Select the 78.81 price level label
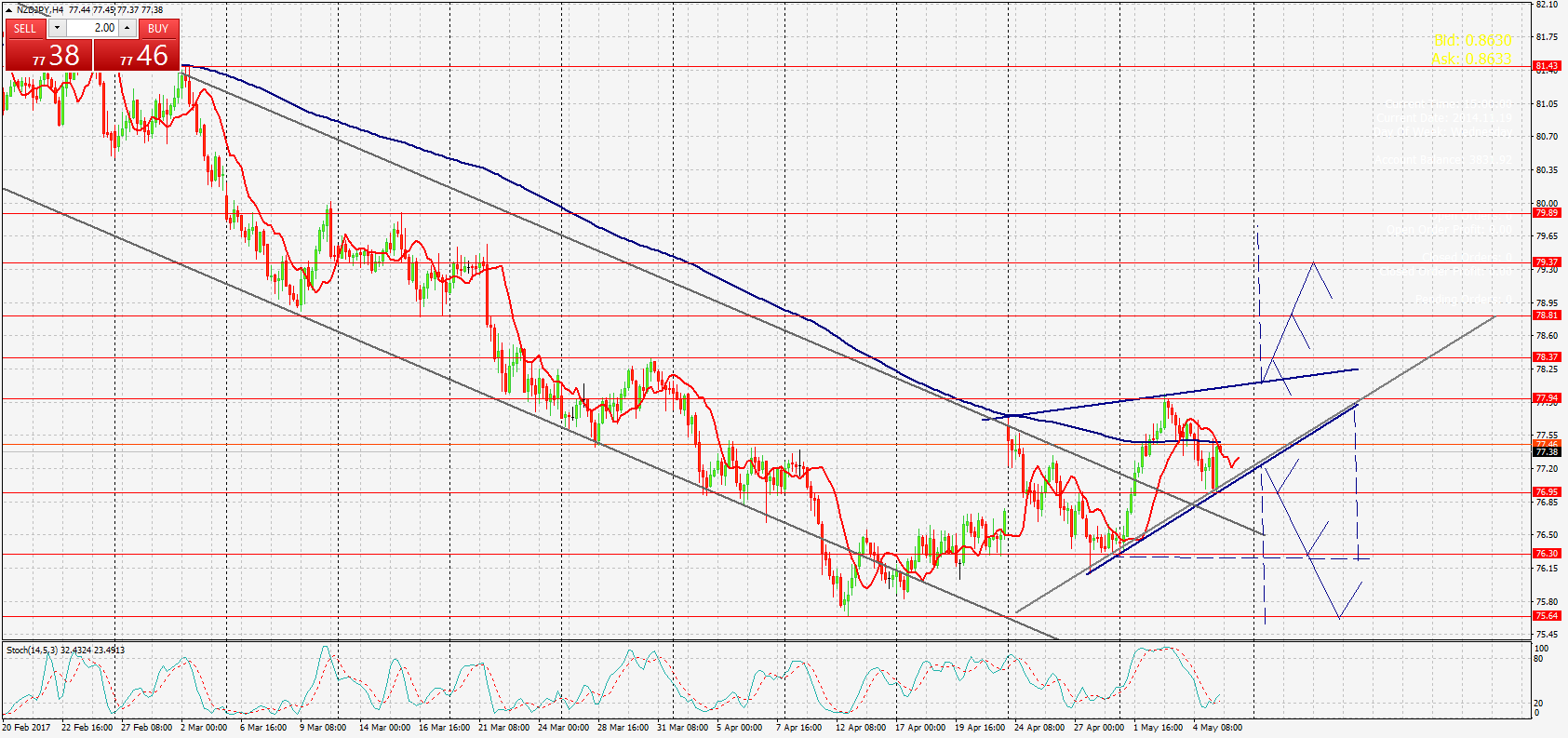The image size is (1568, 738). (x=1547, y=315)
